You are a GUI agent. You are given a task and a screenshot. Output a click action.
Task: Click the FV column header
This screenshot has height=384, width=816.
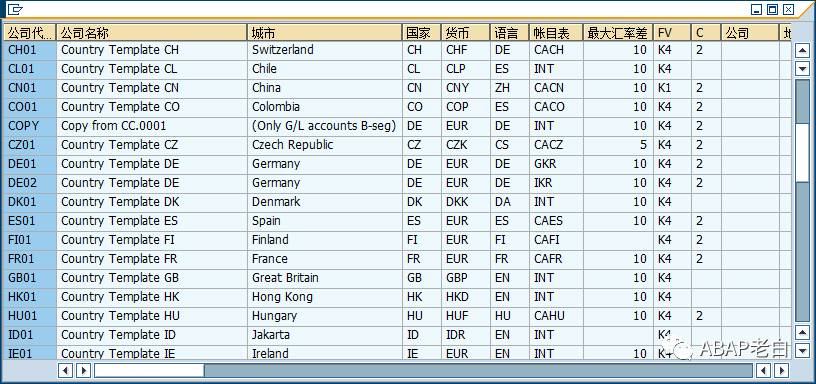tap(672, 33)
